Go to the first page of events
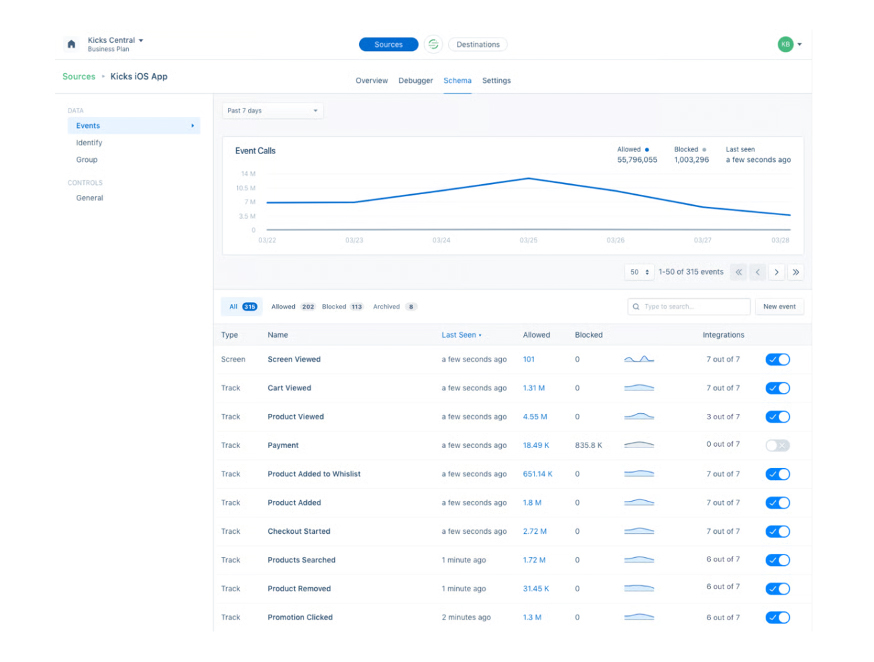The height and width of the screenshot is (662, 874). pyautogui.click(x=738, y=272)
